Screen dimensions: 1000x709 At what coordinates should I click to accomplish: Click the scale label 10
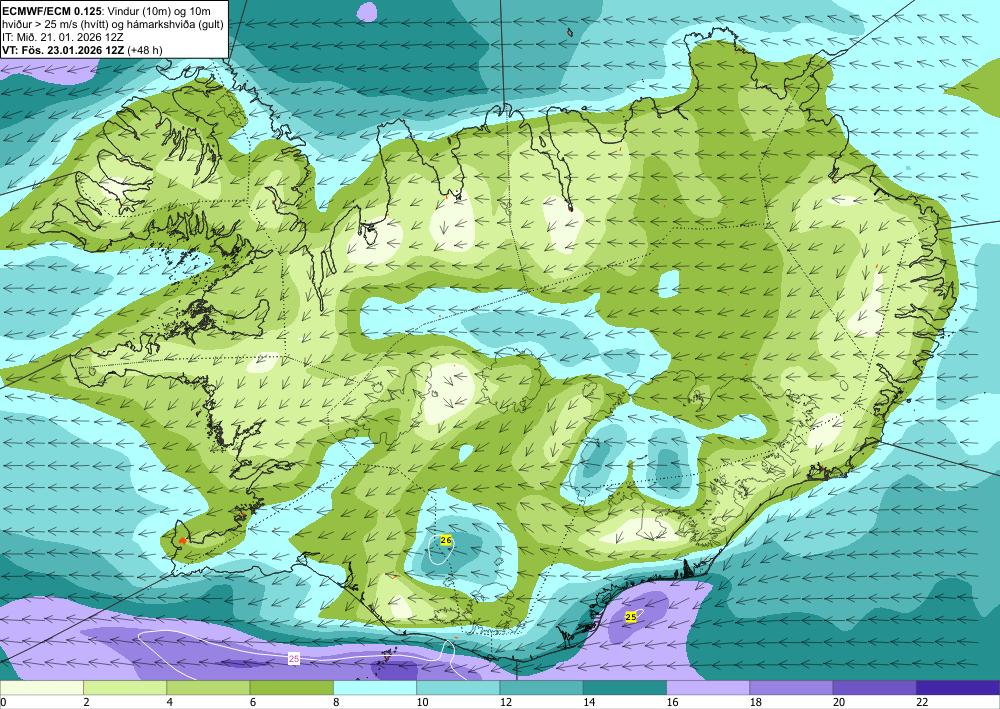pos(422,702)
